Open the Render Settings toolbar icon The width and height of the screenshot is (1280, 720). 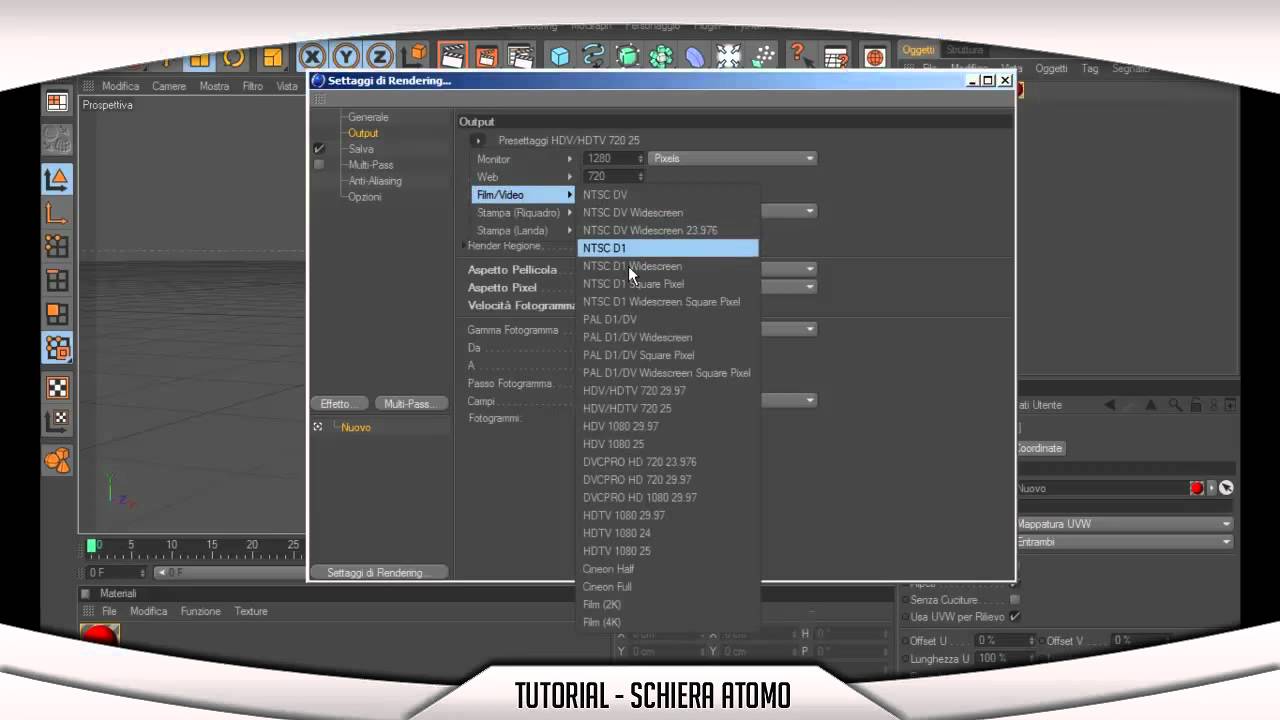520,56
